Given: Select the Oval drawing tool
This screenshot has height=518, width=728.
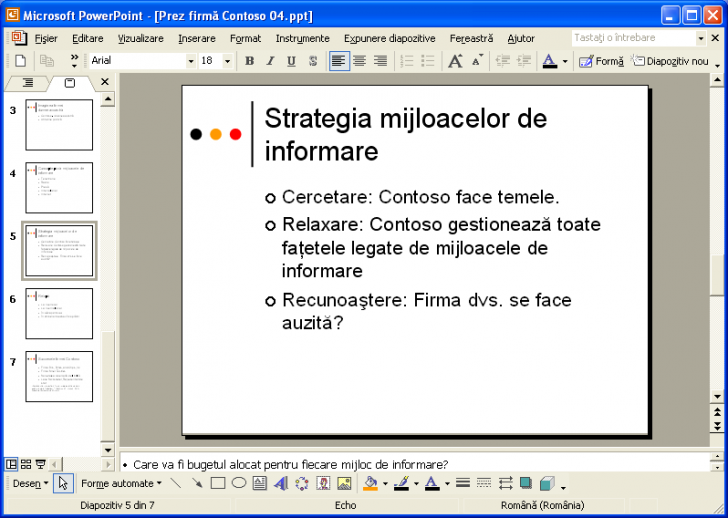Looking at the screenshot, I should [239, 484].
